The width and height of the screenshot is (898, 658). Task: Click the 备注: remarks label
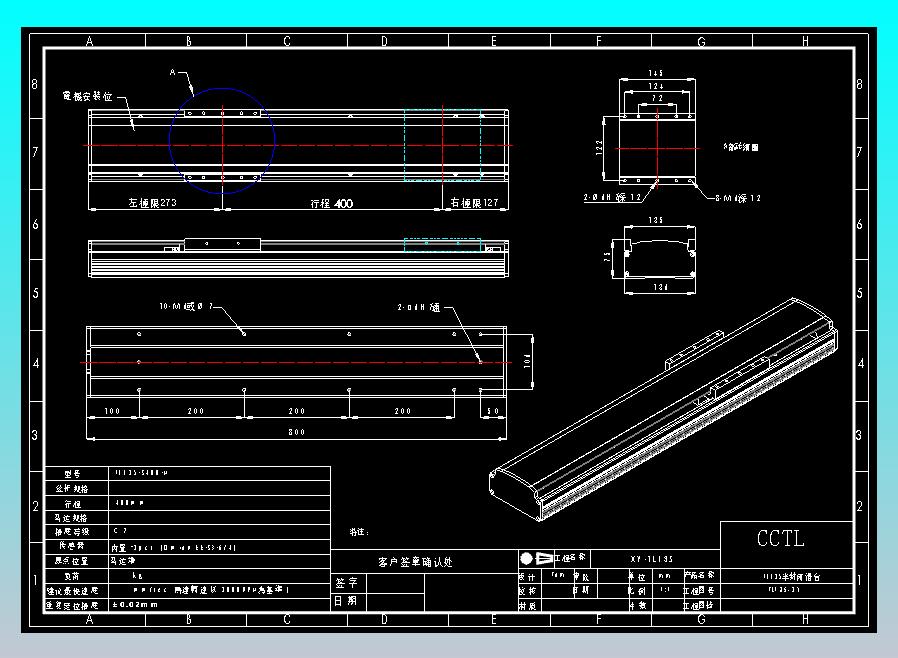pos(359,531)
